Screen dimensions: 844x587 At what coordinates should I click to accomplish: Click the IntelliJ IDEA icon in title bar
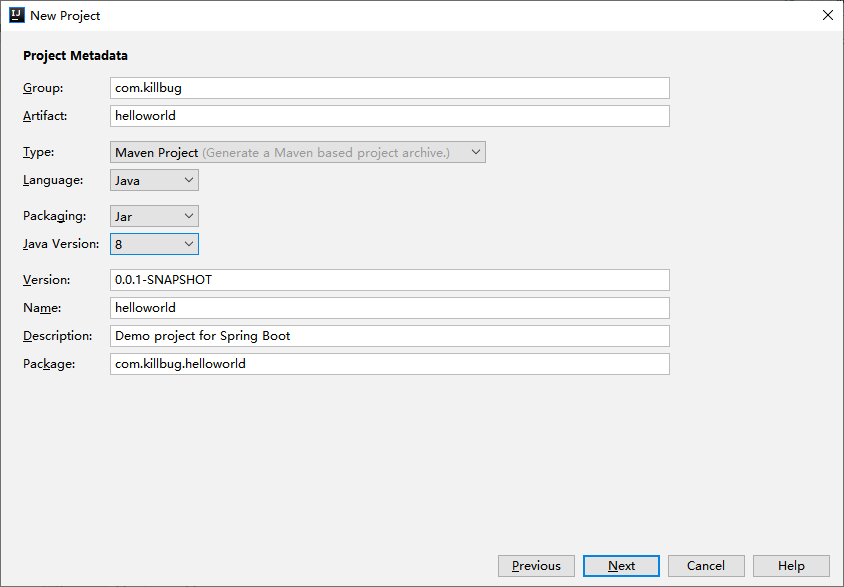click(16, 15)
